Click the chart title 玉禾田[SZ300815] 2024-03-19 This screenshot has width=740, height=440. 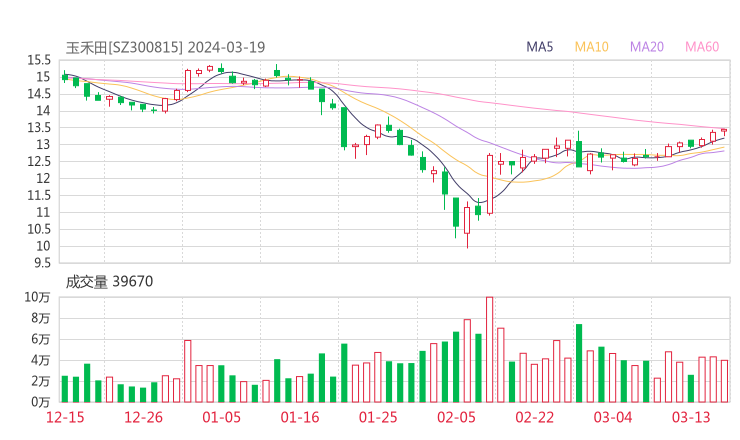(165, 47)
